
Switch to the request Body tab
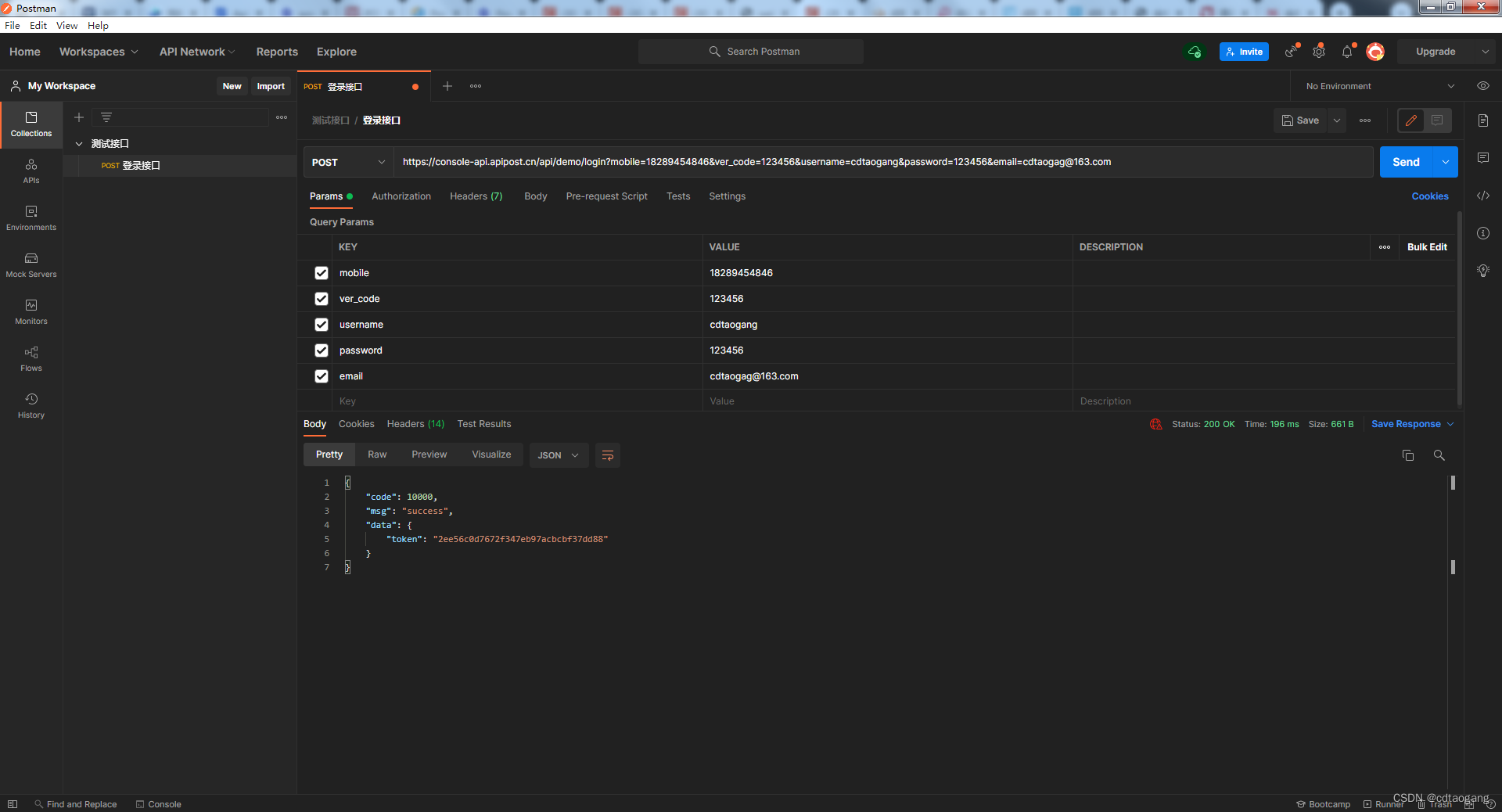536,196
